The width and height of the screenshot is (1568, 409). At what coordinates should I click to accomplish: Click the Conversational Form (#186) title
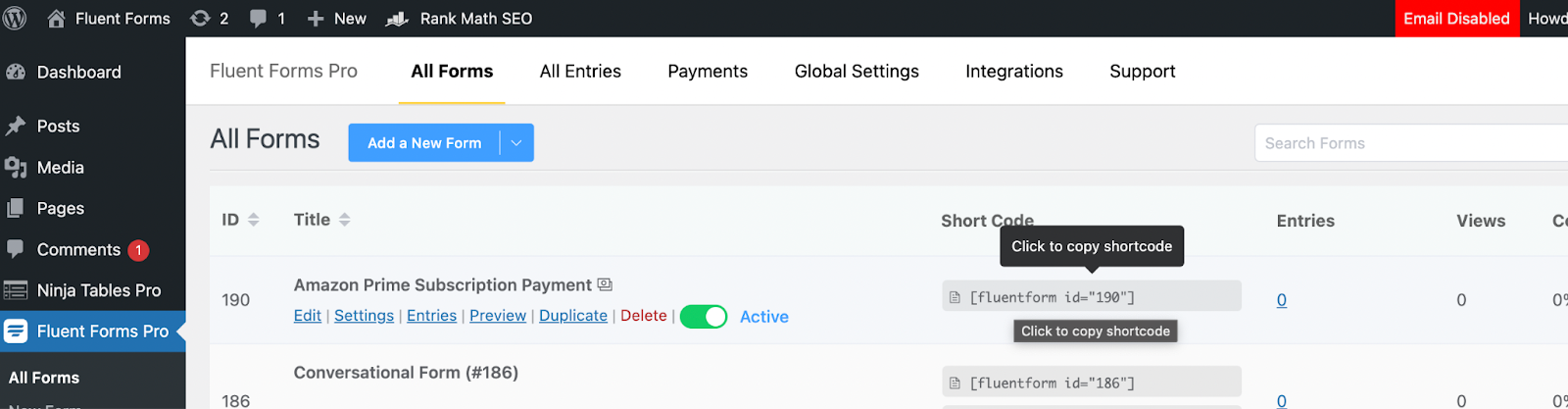point(406,373)
